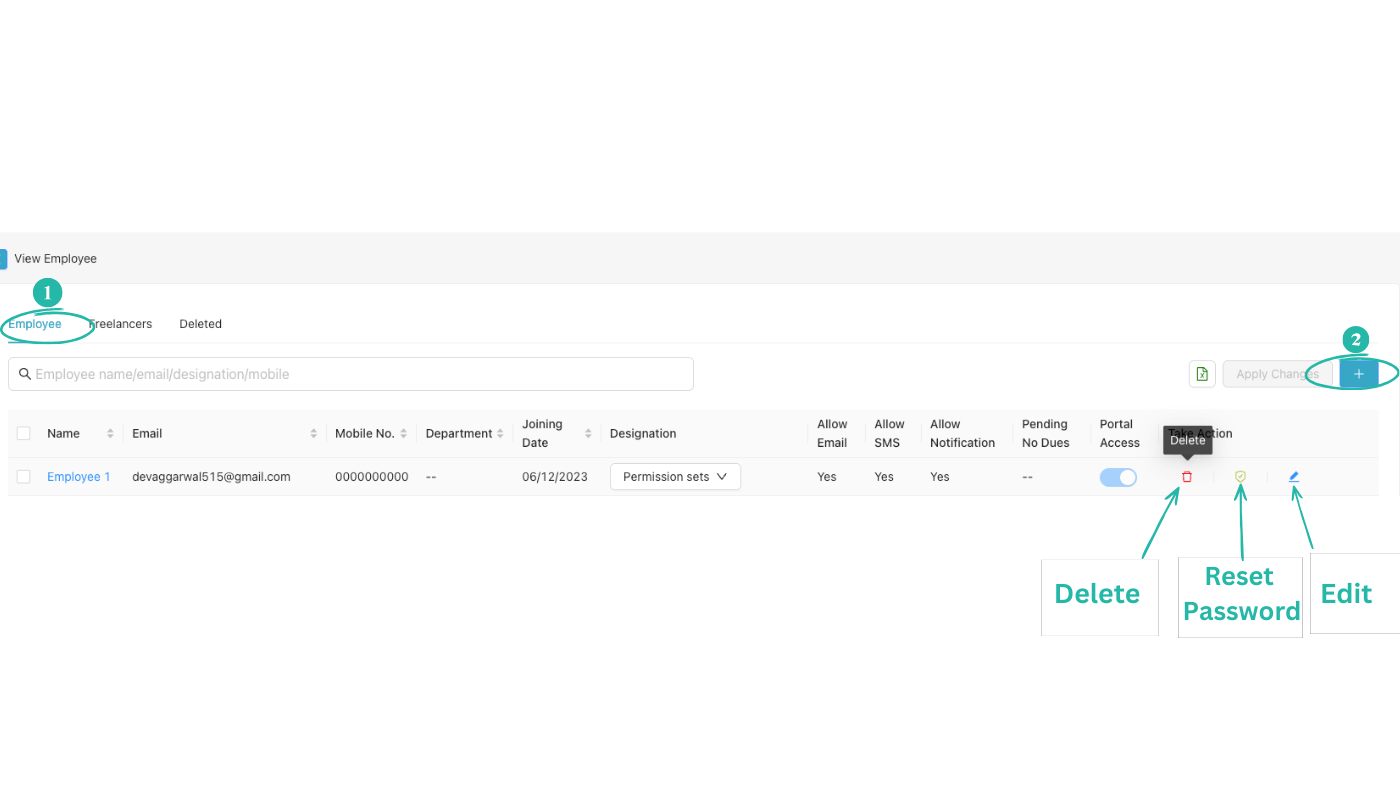The width and height of the screenshot is (1400, 800).
Task: Select the blue Edit pencil icon
Action: pos(1294,477)
